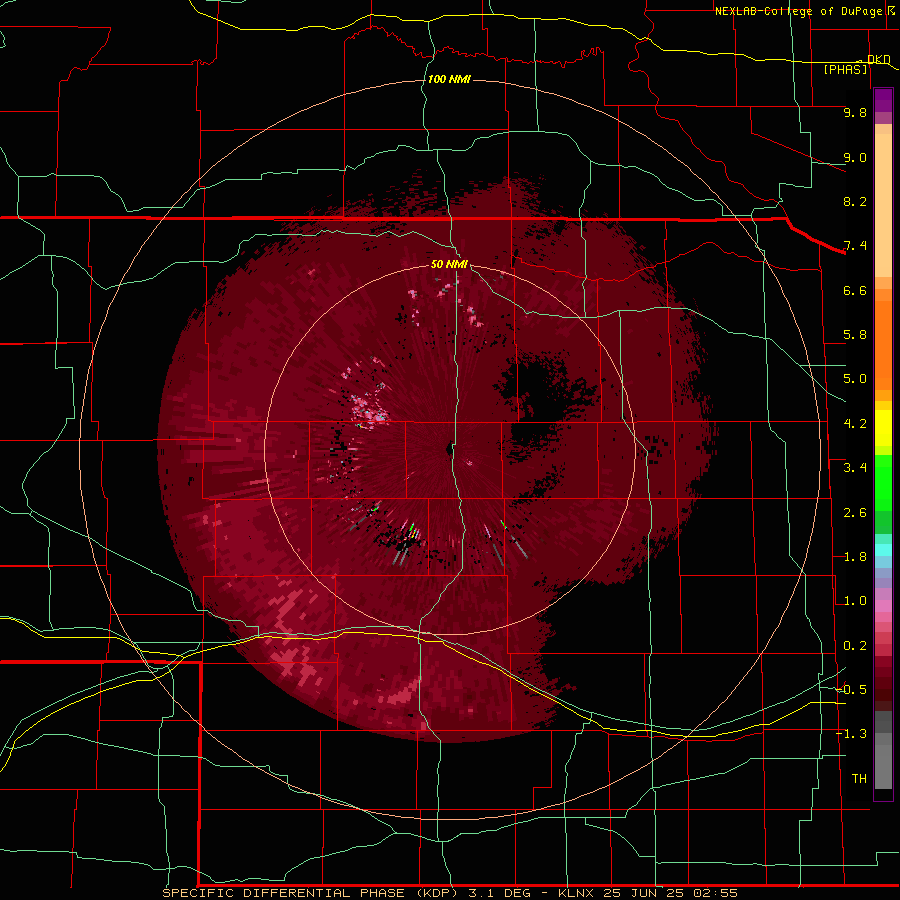Click the radar site center point
The height and width of the screenshot is (900, 900).
449,449
